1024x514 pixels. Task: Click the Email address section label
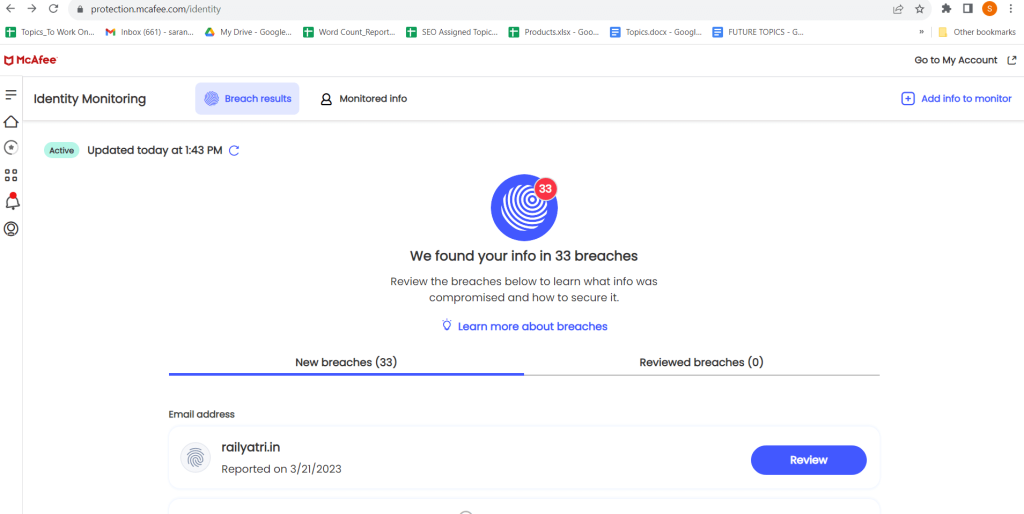click(x=201, y=414)
